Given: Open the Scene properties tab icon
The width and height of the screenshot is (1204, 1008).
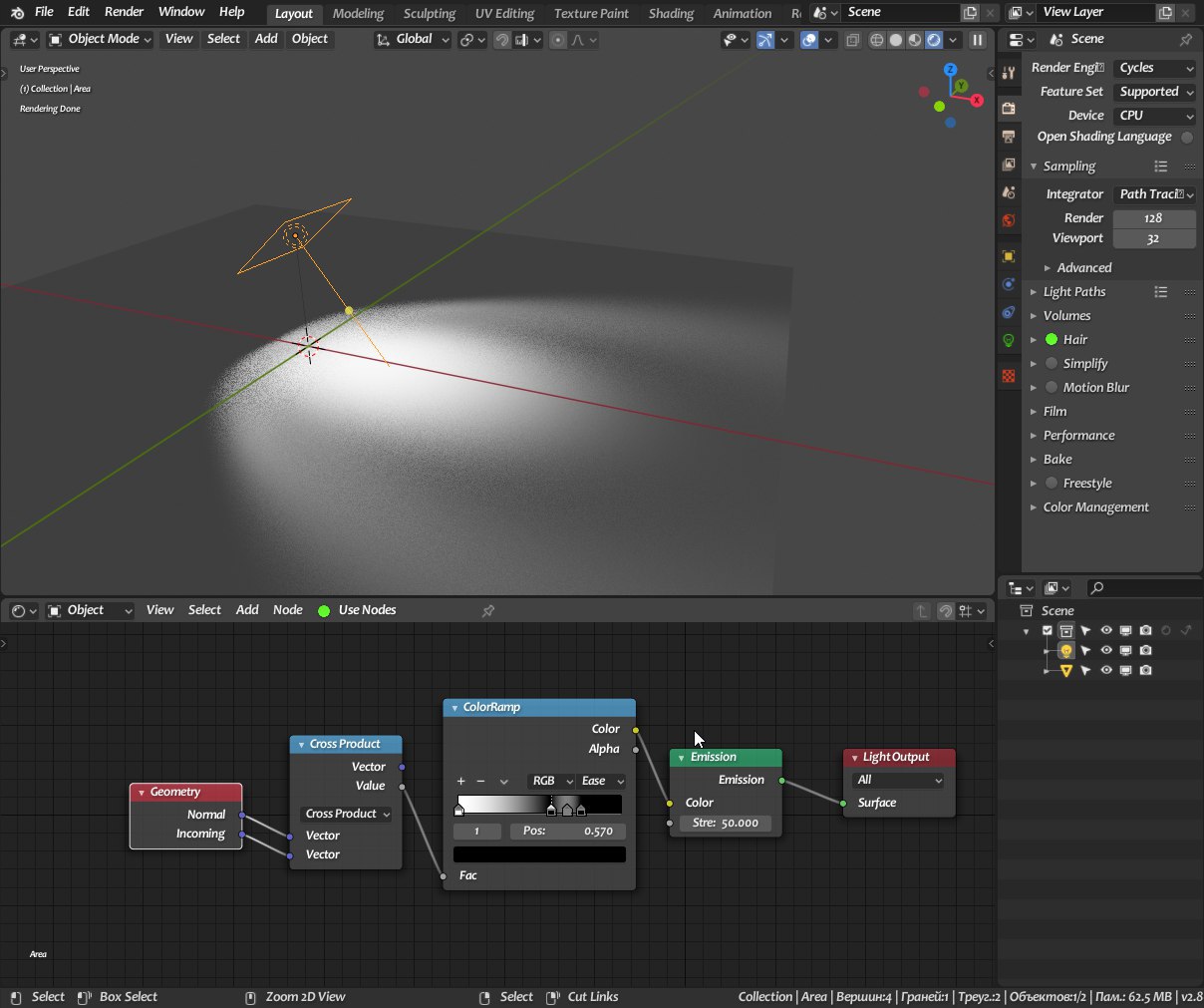Looking at the screenshot, I should 1009,192.
